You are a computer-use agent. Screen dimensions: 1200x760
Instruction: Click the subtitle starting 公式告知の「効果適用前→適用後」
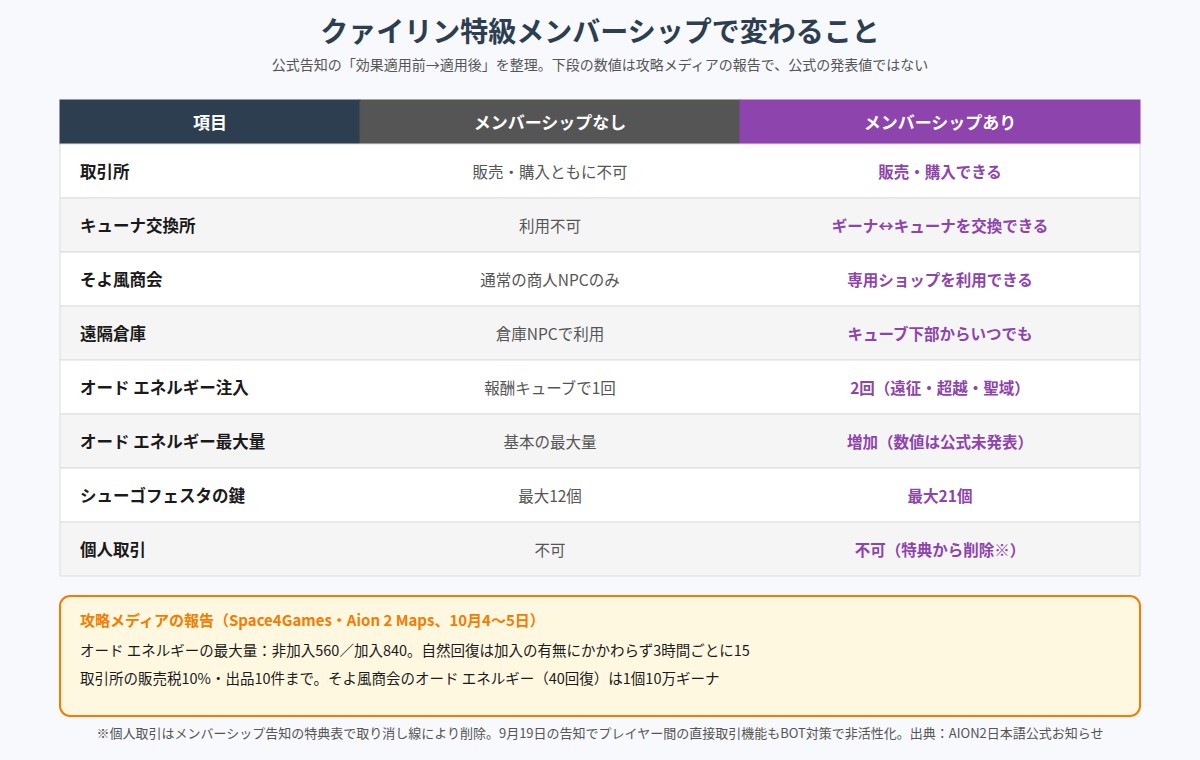coord(600,65)
